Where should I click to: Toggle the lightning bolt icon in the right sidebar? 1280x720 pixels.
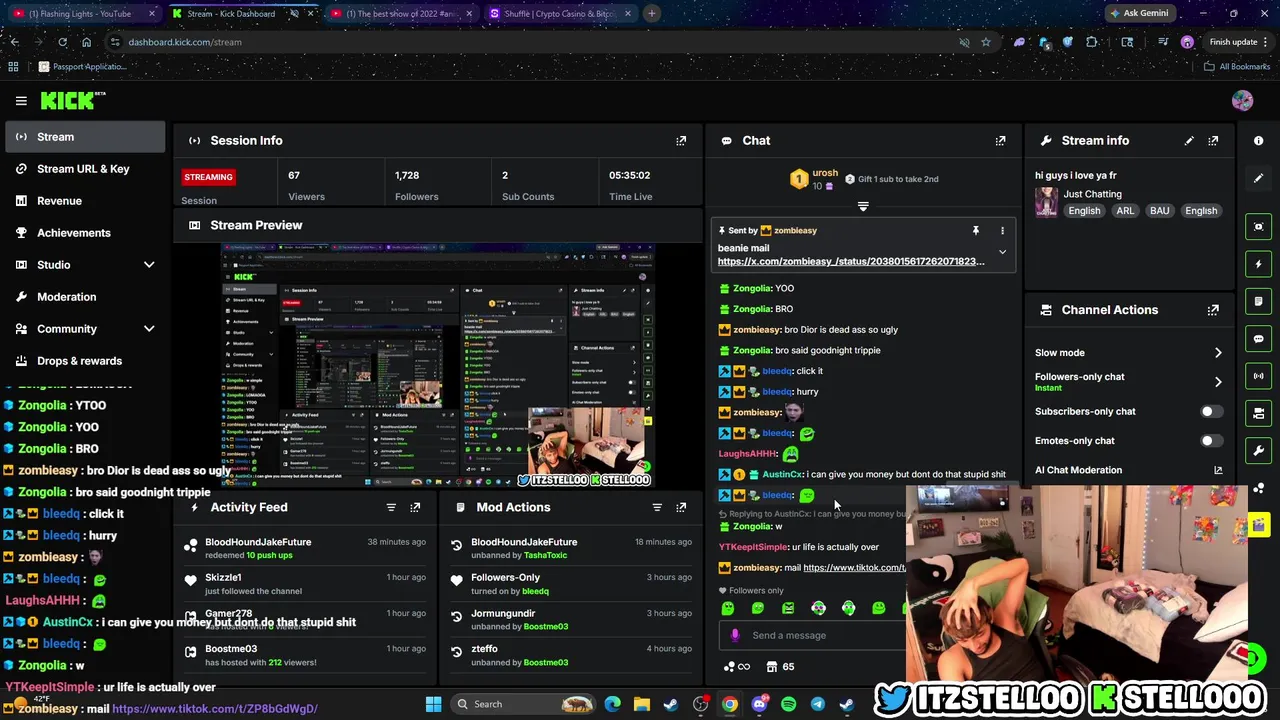tap(1259, 264)
